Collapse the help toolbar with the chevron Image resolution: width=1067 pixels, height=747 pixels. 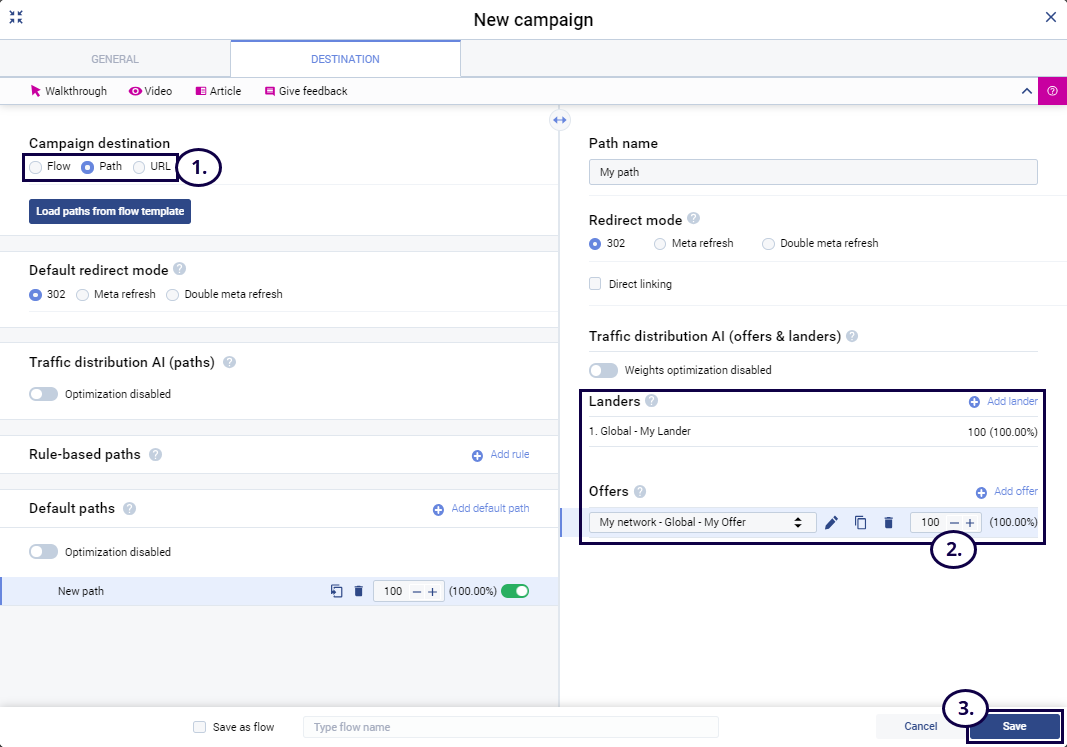[x=1026, y=91]
